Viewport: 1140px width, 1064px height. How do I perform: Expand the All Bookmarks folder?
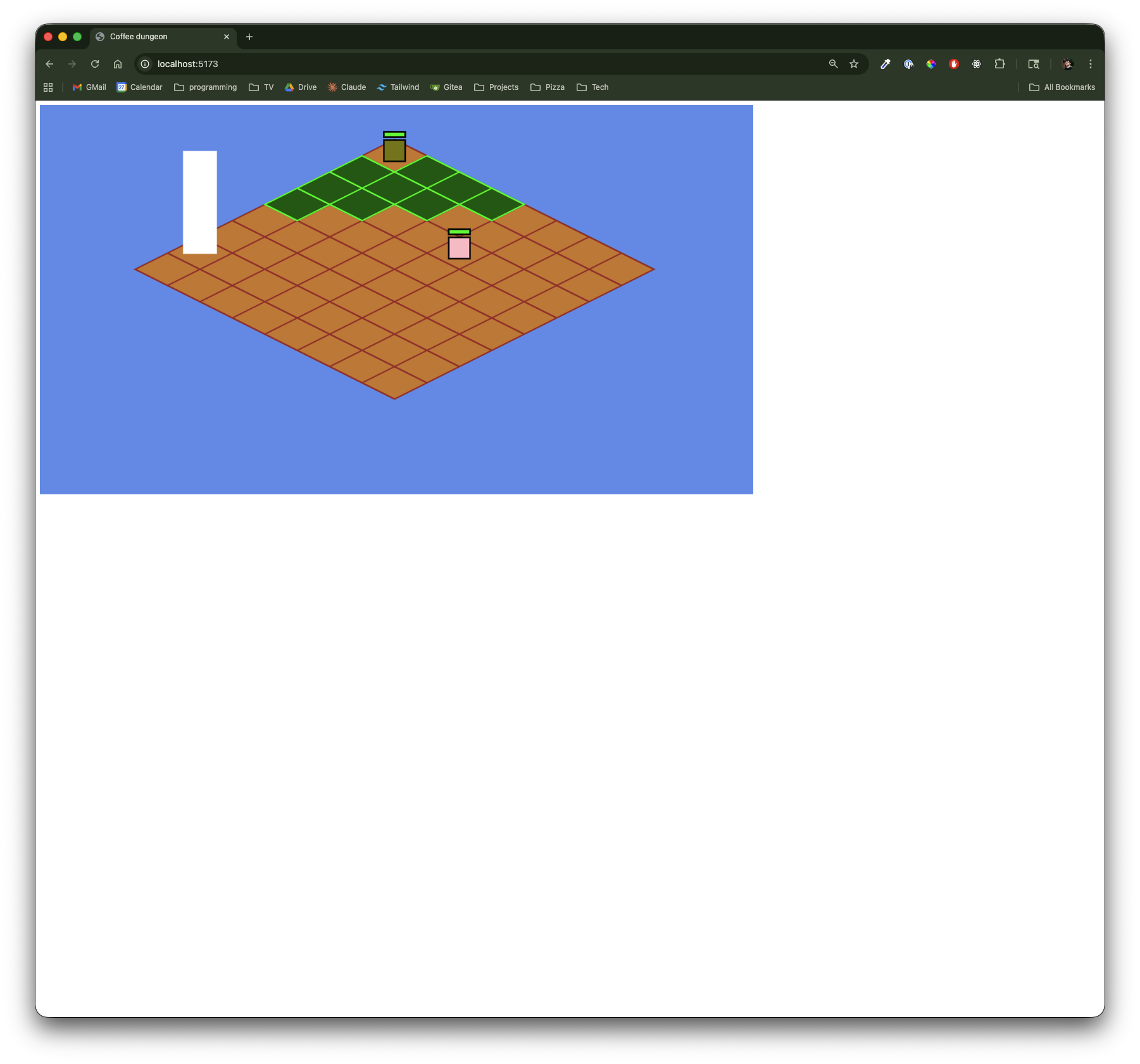1062,87
